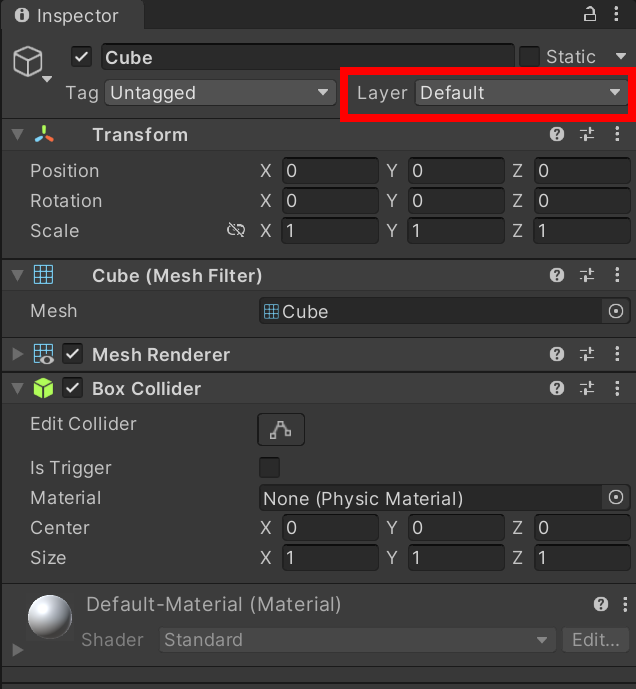Screen dimensions: 636x689
Task: Open Mesh Renderer more options menu
Action: click(x=617, y=354)
